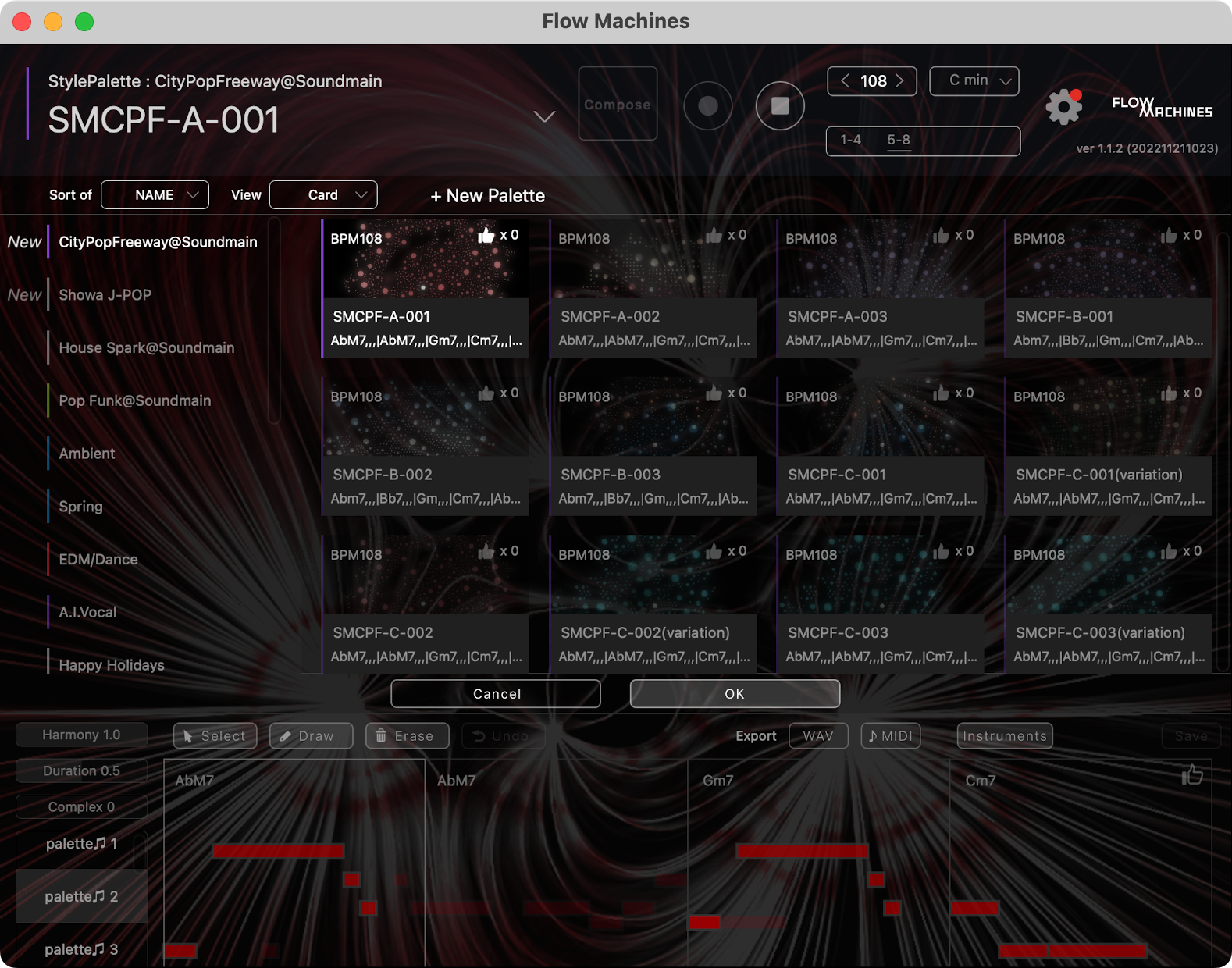Image resolution: width=1232 pixels, height=968 pixels.
Task: Like the SMCPF-C-003 card thumbs-up icon
Action: [x=941, y=552]
